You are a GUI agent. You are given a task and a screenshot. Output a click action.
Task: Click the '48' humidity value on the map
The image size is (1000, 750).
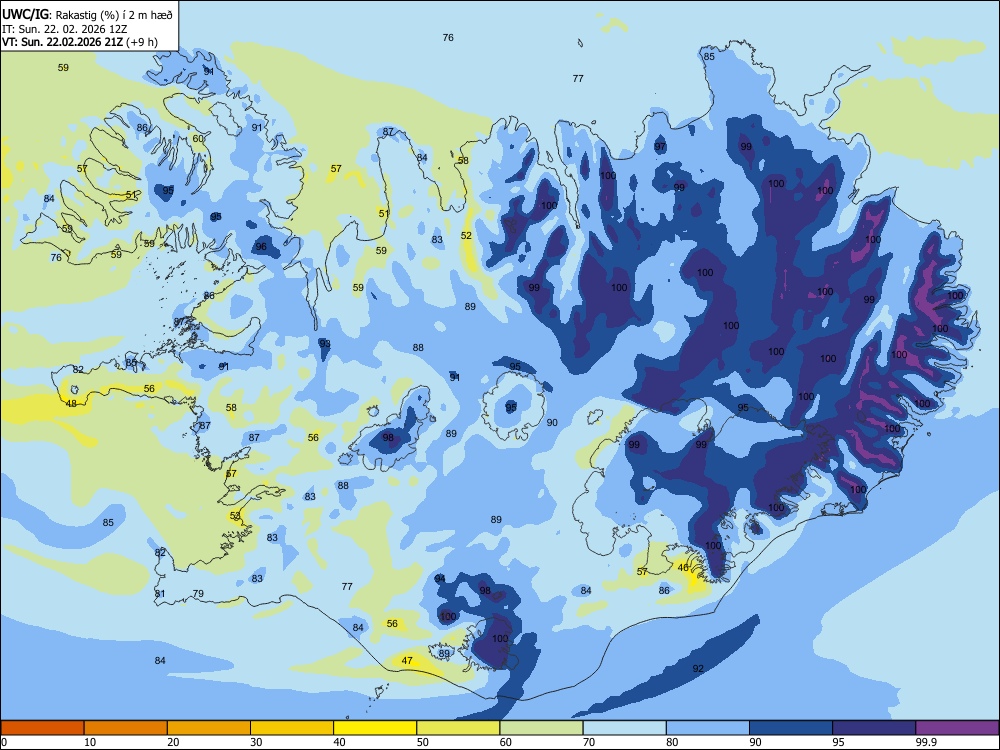pyautogui.click(x=71, y=404)
